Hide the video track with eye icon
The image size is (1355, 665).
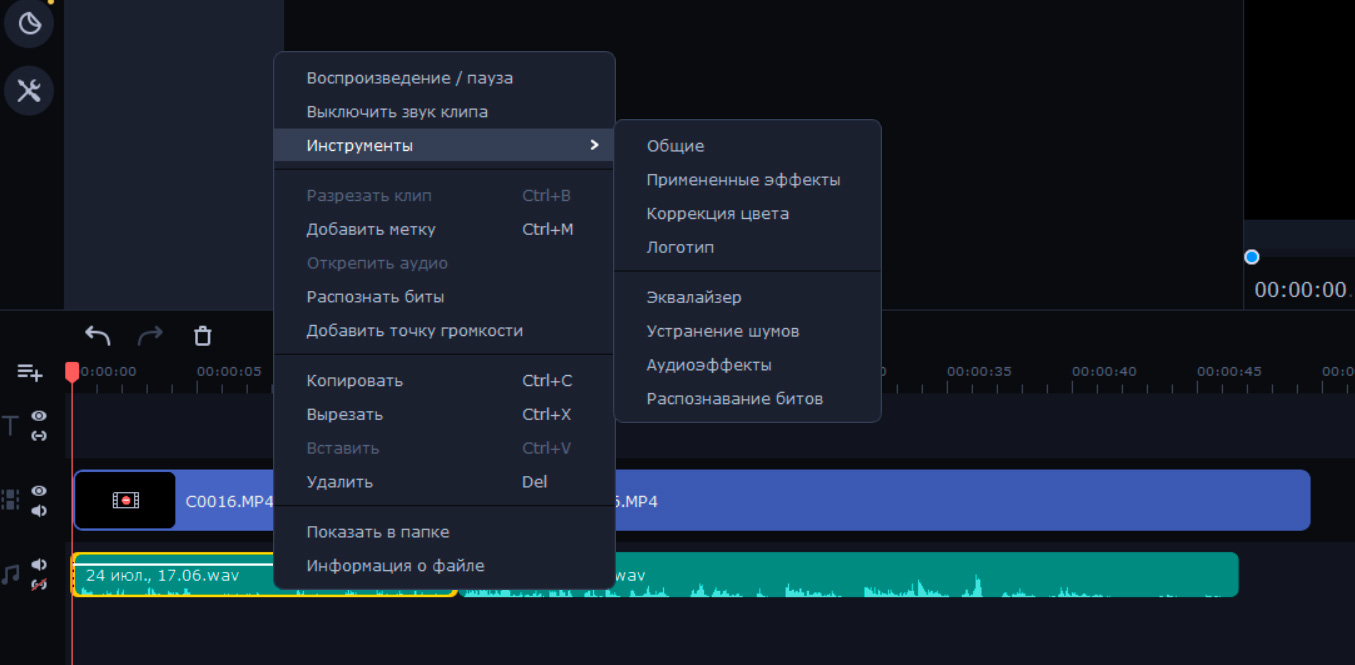[x=39, y=491]
